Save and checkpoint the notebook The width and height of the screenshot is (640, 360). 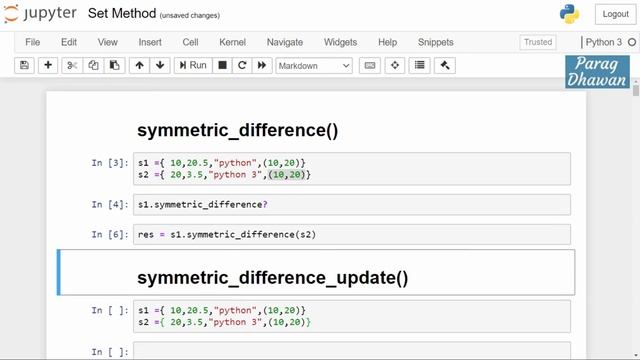(24, 65)
